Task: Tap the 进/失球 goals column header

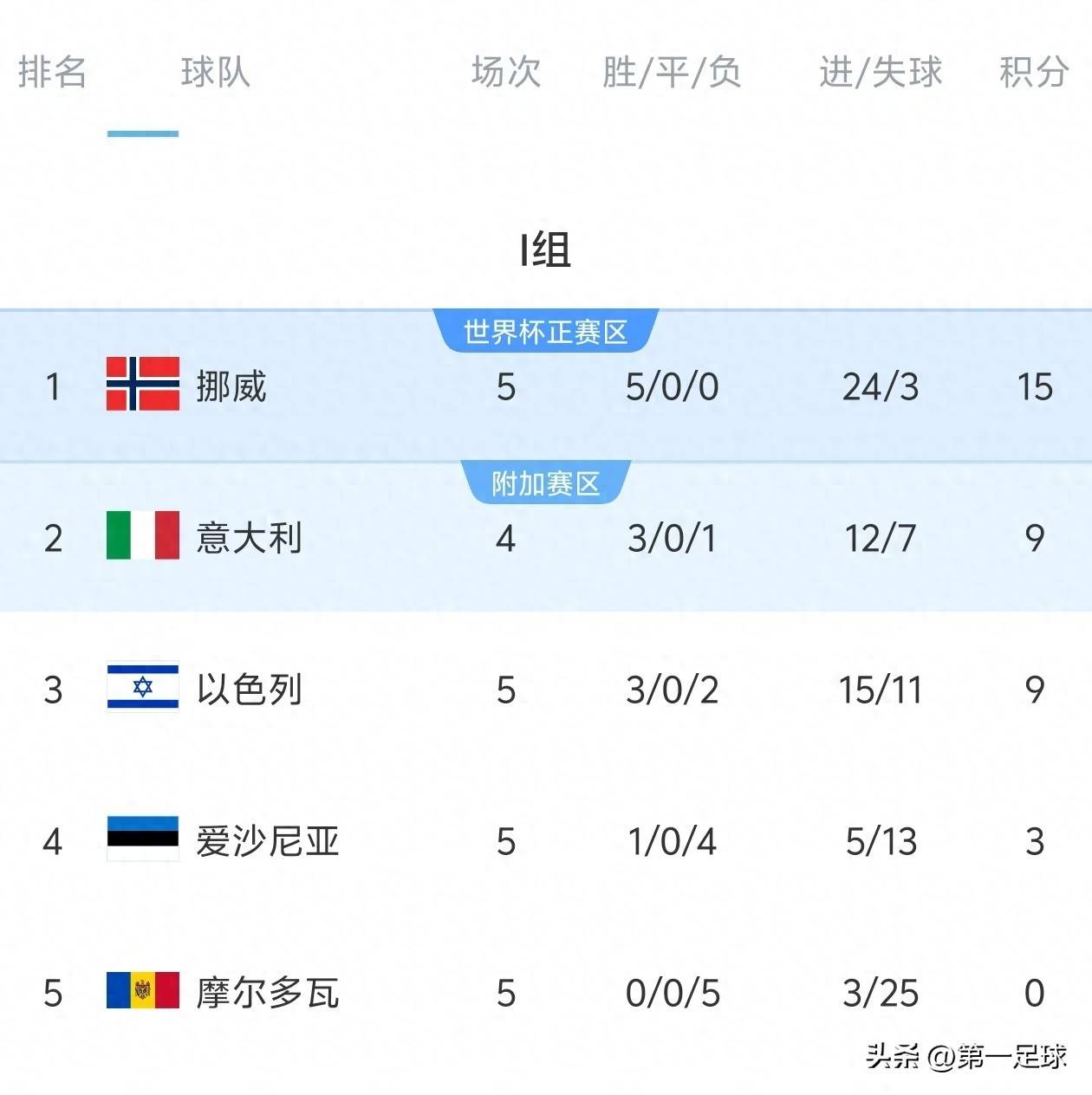Action: (881, 72)
